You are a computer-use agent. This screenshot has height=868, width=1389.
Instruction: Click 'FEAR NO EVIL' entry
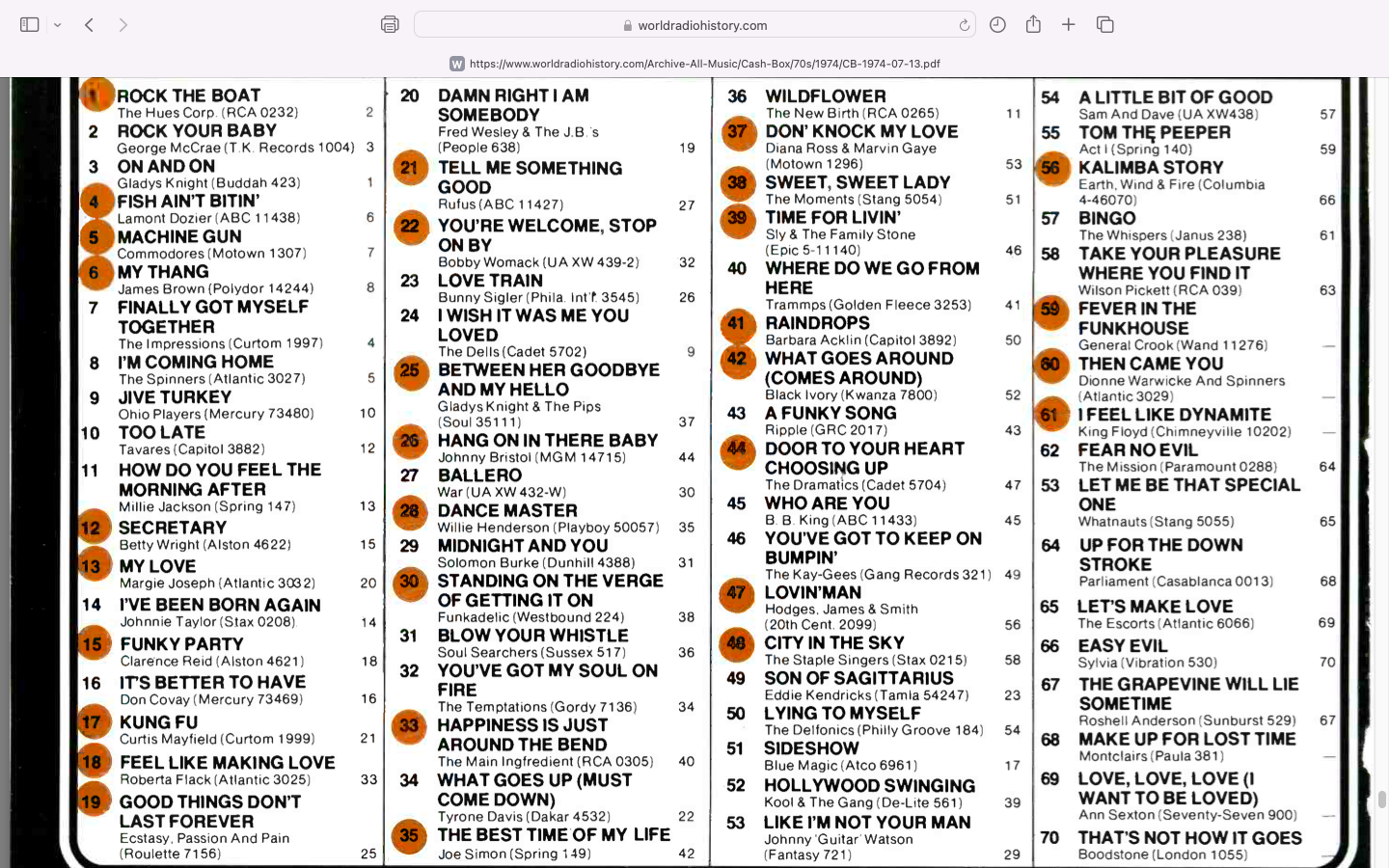tap(1138, 449)
